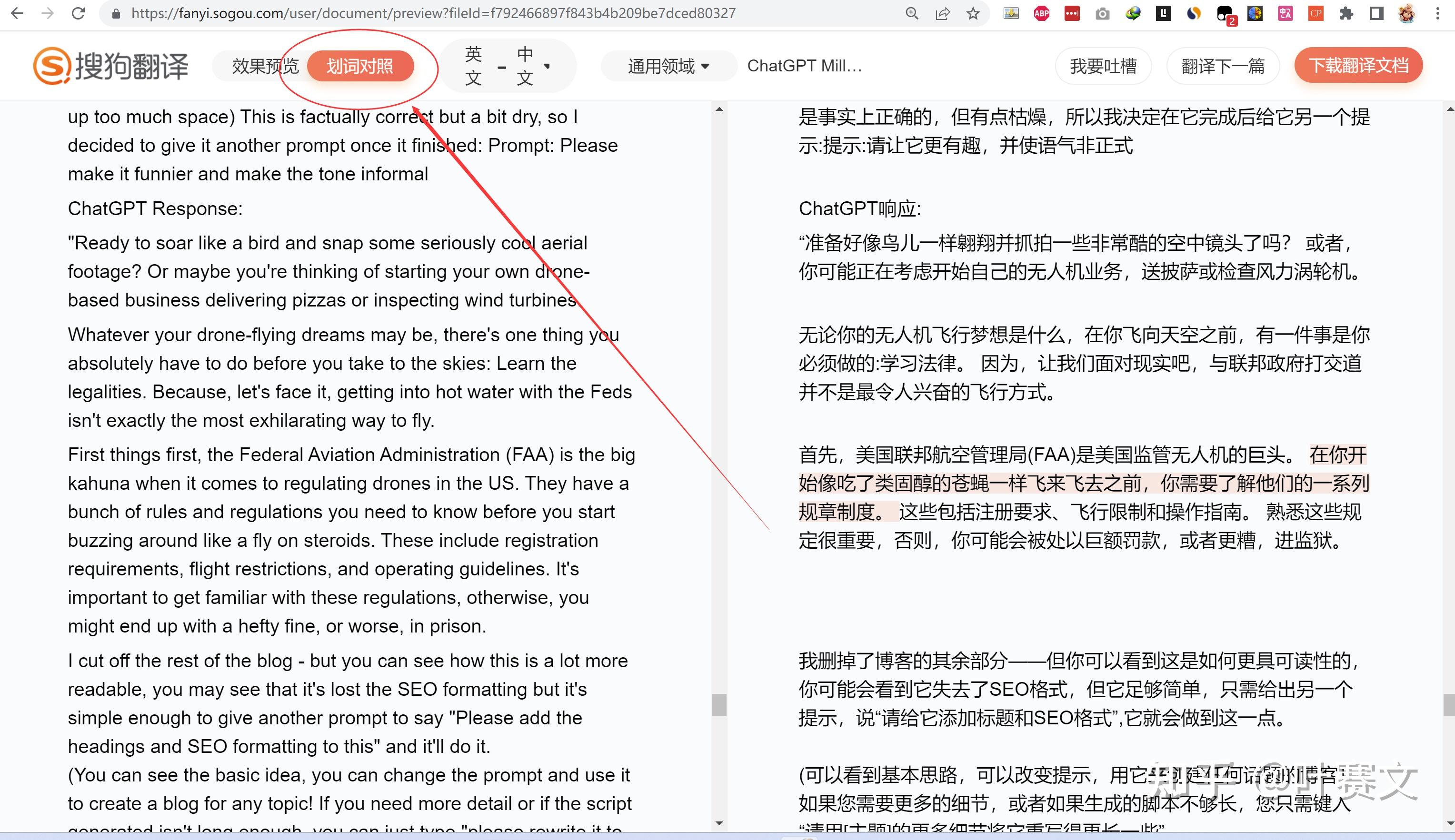The width and height of the screenshot is (1455, 840).
Task: Click the camera screenshot extension icon
Action: click(x=1102, y=13)
